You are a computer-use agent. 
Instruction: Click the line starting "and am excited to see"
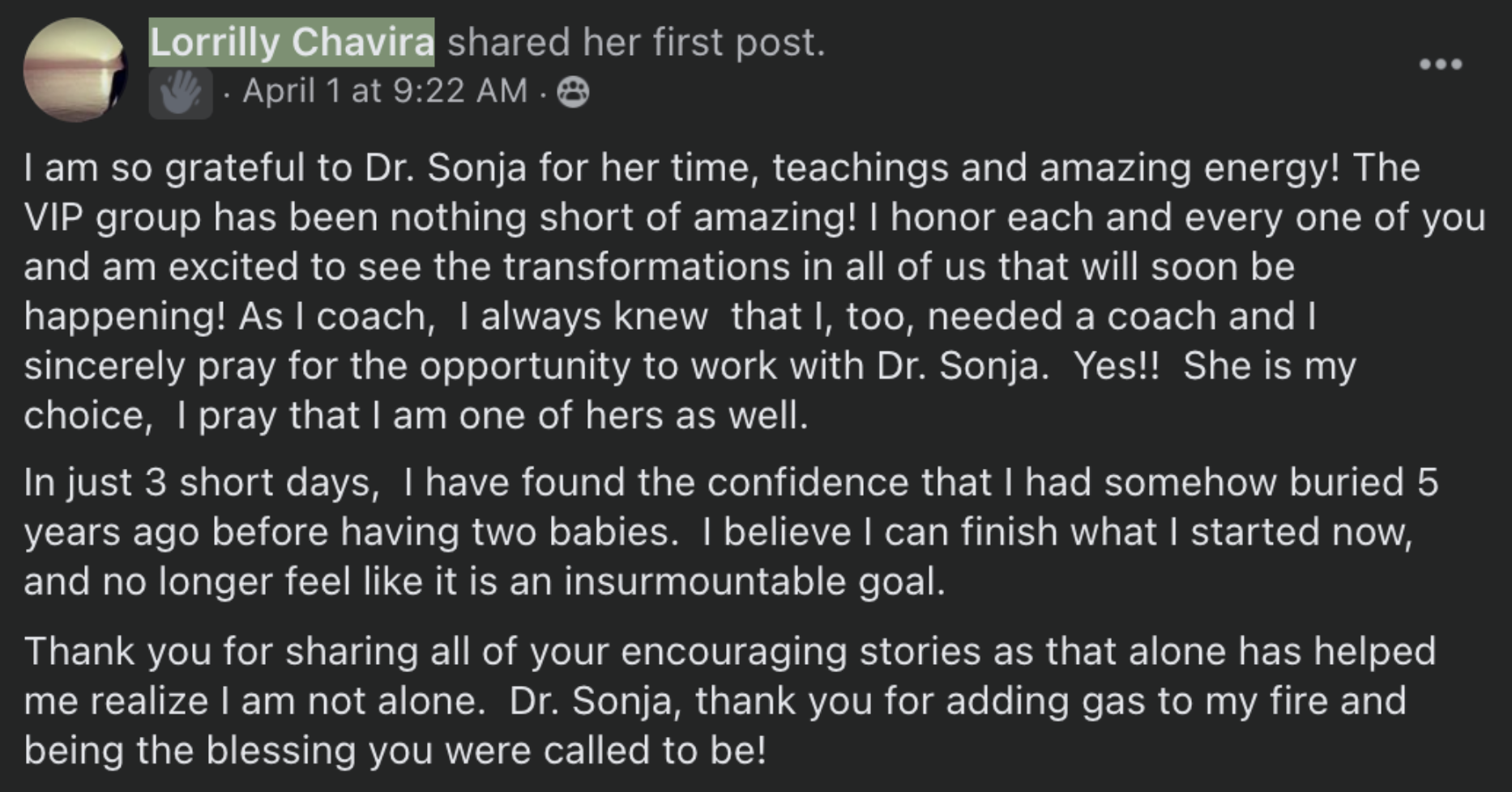[659, 267]
